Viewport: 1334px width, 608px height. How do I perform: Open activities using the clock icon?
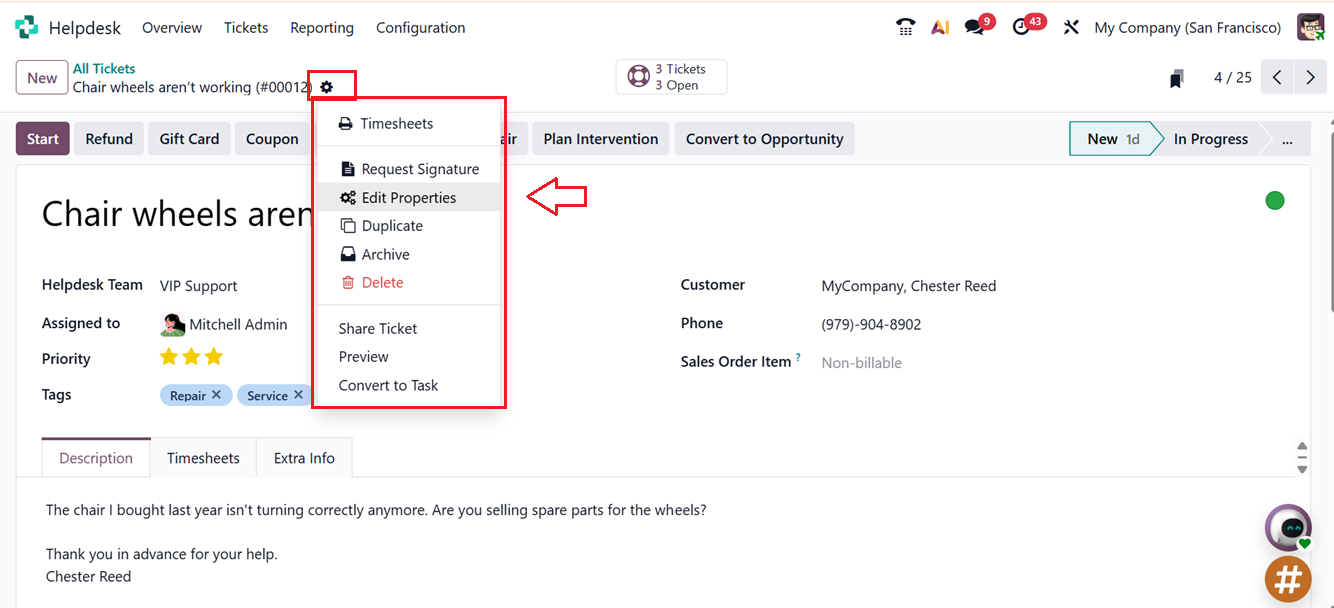point(1022,27)
